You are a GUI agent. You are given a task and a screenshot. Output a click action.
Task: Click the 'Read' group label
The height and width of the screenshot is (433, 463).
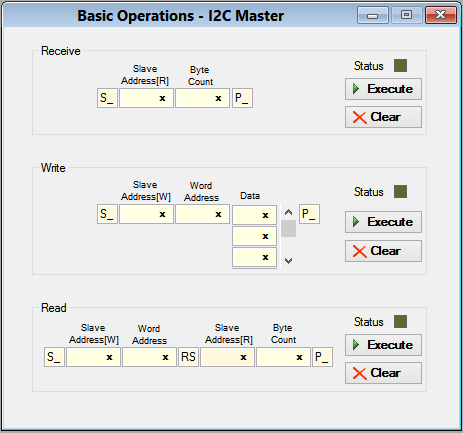click(54, 308)
